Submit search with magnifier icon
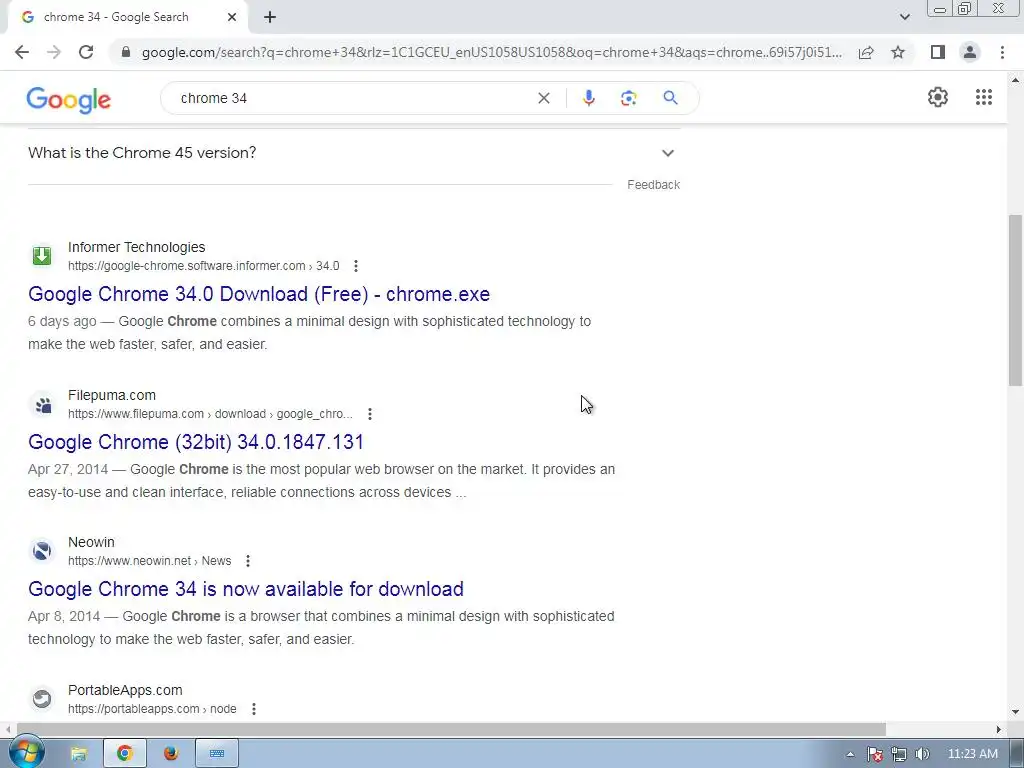This screenshot has height=768, width=1024. click(670, 98)
